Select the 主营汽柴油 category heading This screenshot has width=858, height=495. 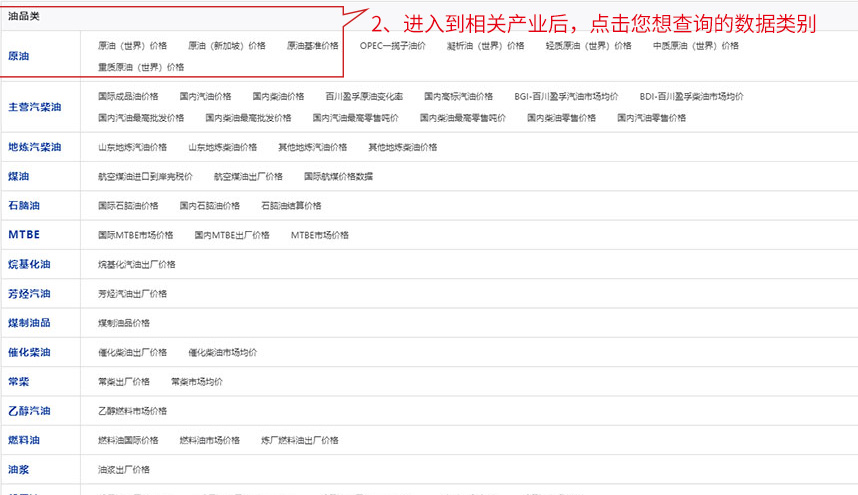[34, 107]
